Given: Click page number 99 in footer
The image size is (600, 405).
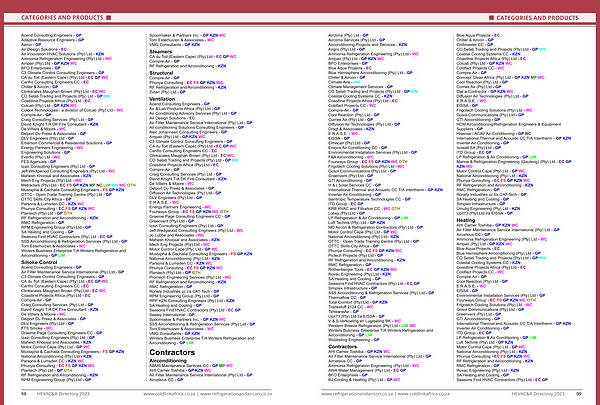Looking at the screenshot, I should click(579, 394).
